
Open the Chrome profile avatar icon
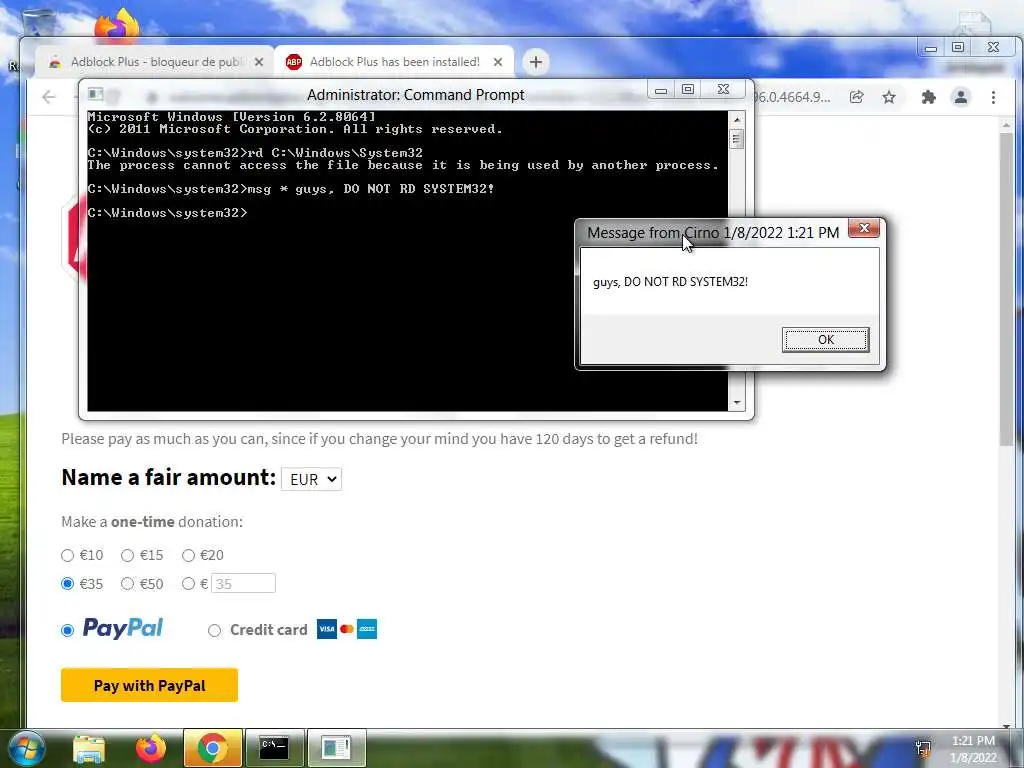(x=961, y=97)
